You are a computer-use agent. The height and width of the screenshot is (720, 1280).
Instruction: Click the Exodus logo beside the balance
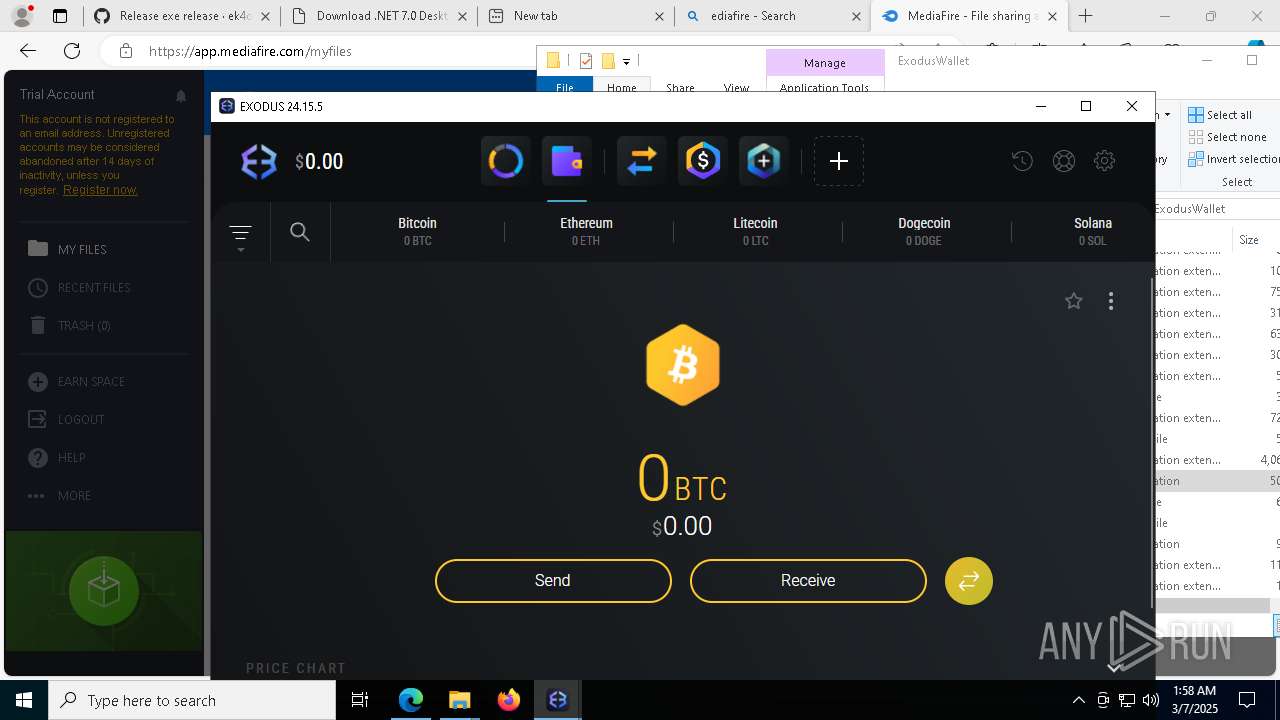pyautogui.click(x=259, y=161)
